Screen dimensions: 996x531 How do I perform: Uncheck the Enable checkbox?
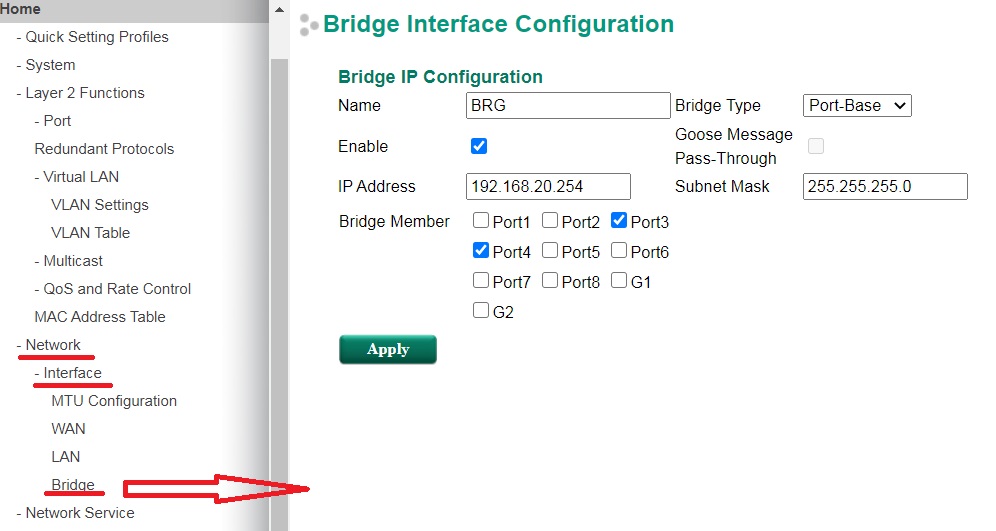coord(479,146)
